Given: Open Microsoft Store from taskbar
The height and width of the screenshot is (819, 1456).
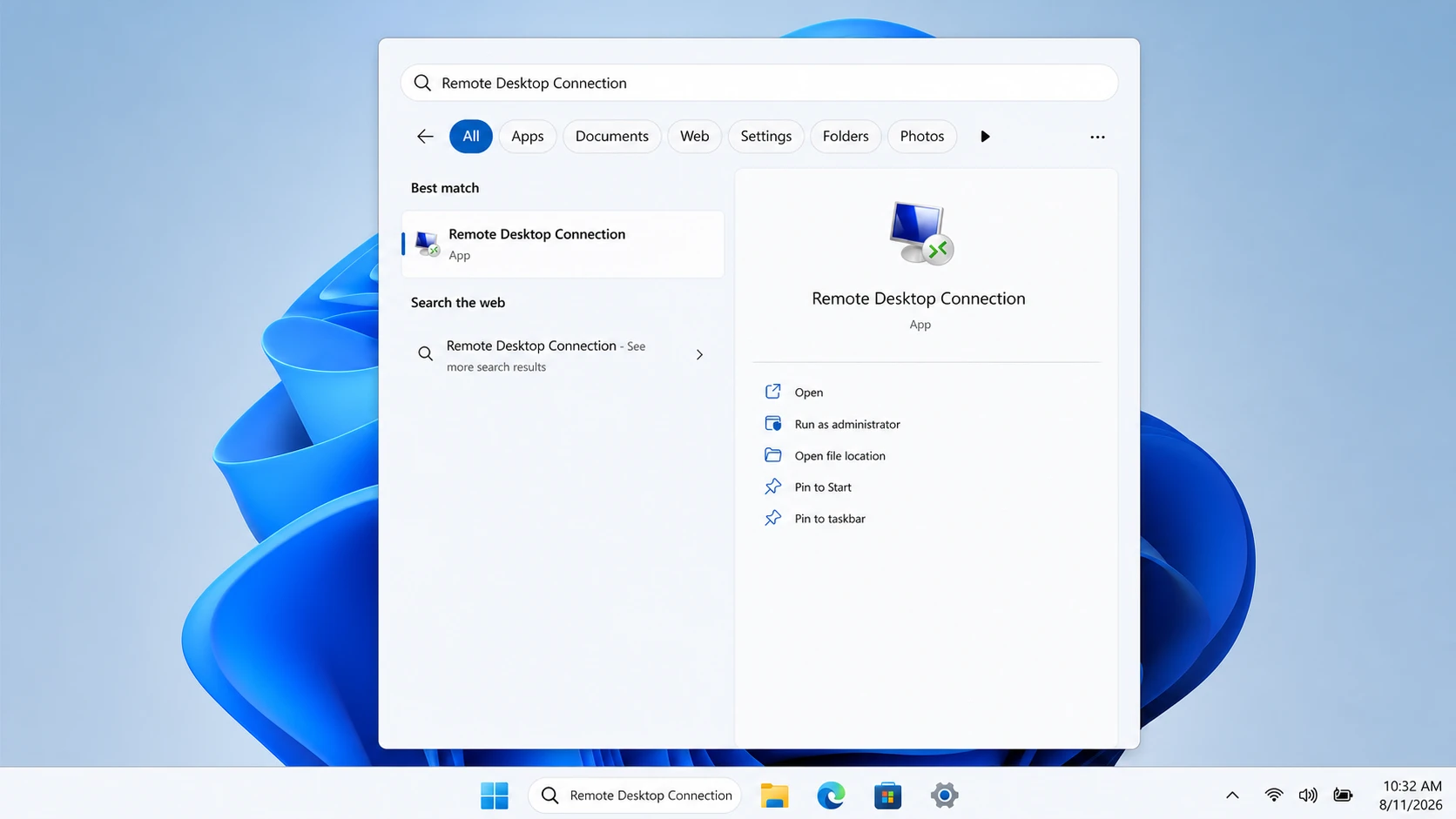Looking at the screenshot, I should tap(887, 795).
